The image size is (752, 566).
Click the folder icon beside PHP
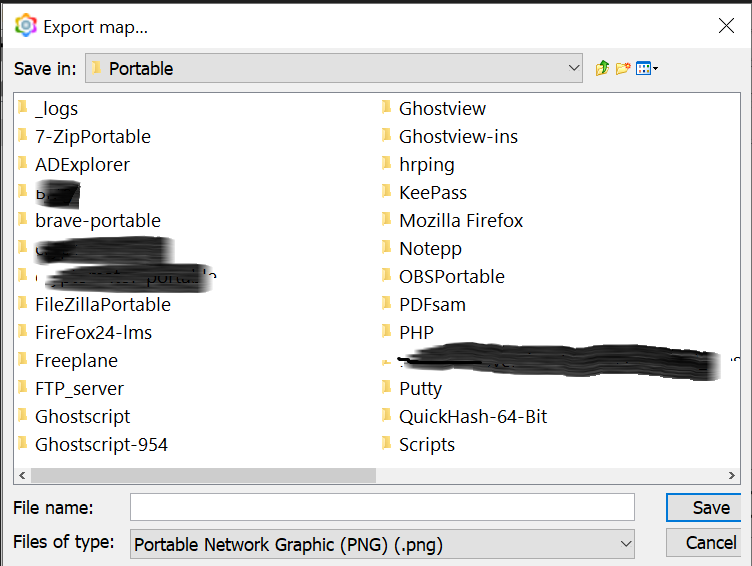tap(387, 331)
